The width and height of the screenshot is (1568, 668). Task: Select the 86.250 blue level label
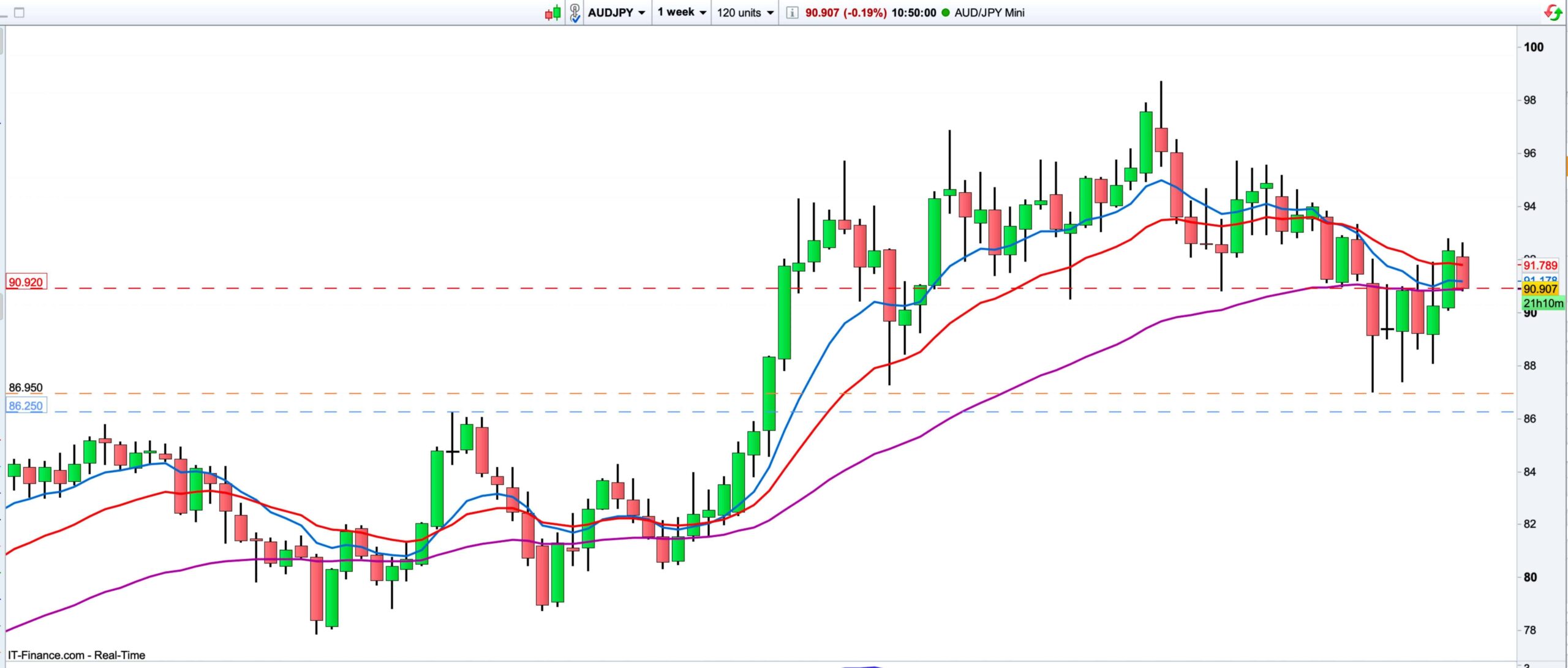(26, 405)
